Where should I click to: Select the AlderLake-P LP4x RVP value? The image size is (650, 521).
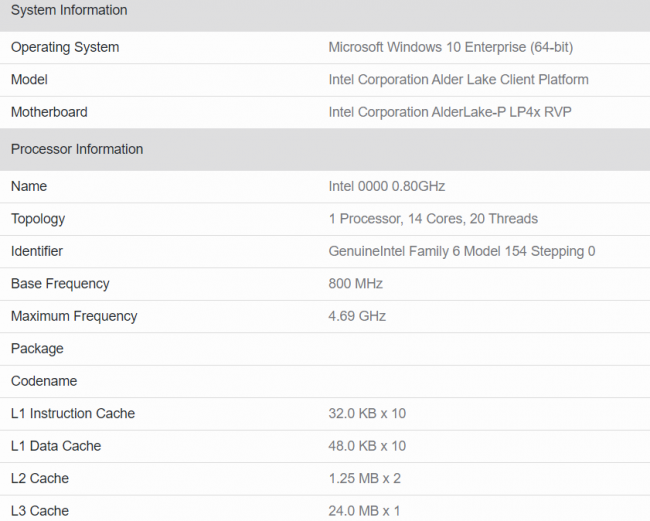pos(449,112)
